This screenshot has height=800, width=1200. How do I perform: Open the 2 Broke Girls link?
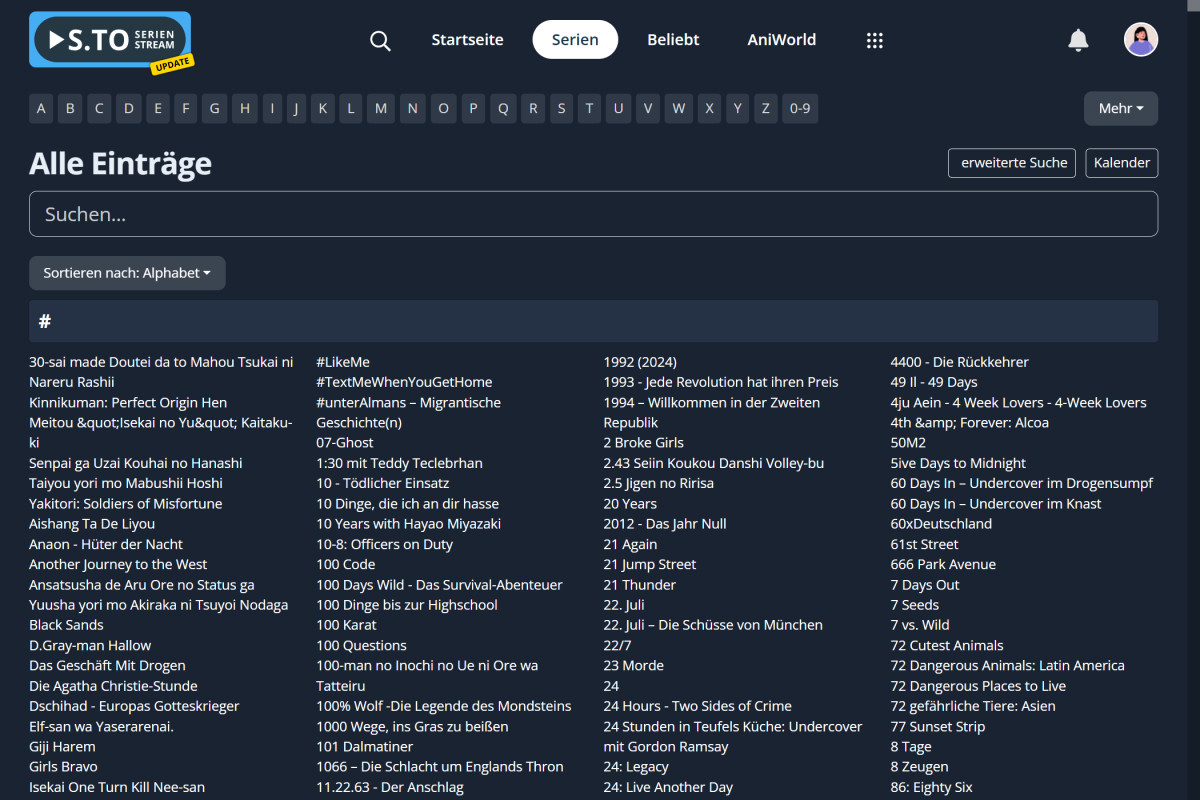pos(643,442)
